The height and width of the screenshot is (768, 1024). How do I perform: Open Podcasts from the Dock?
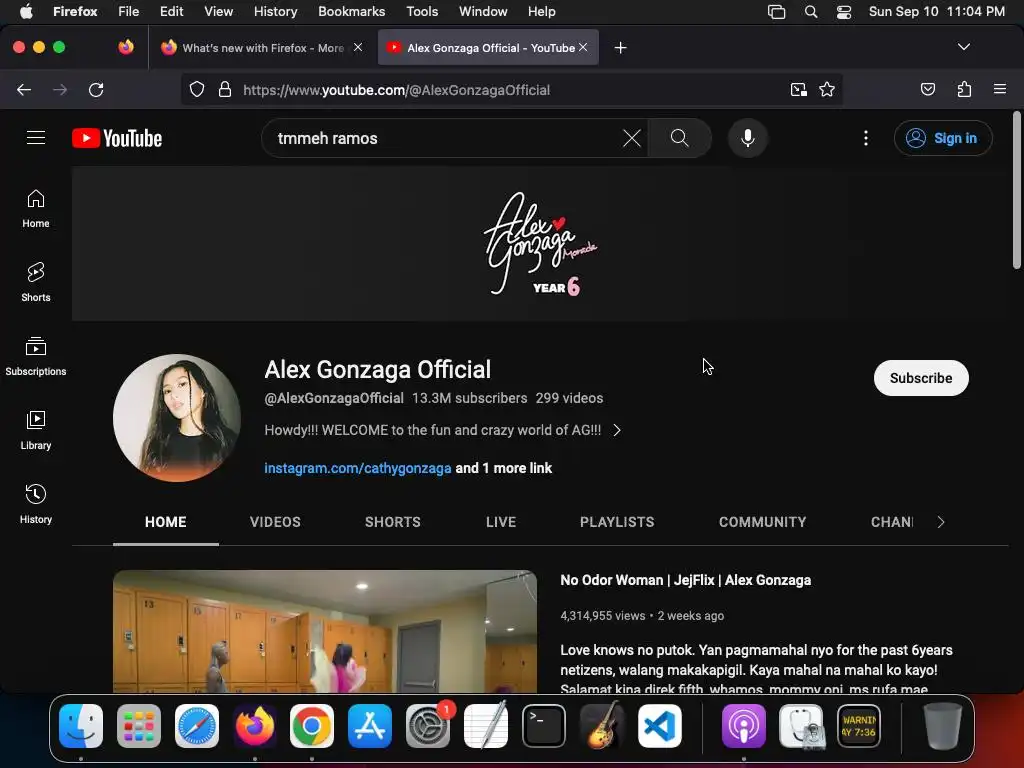pyautogui.click(x=743, y=726)
